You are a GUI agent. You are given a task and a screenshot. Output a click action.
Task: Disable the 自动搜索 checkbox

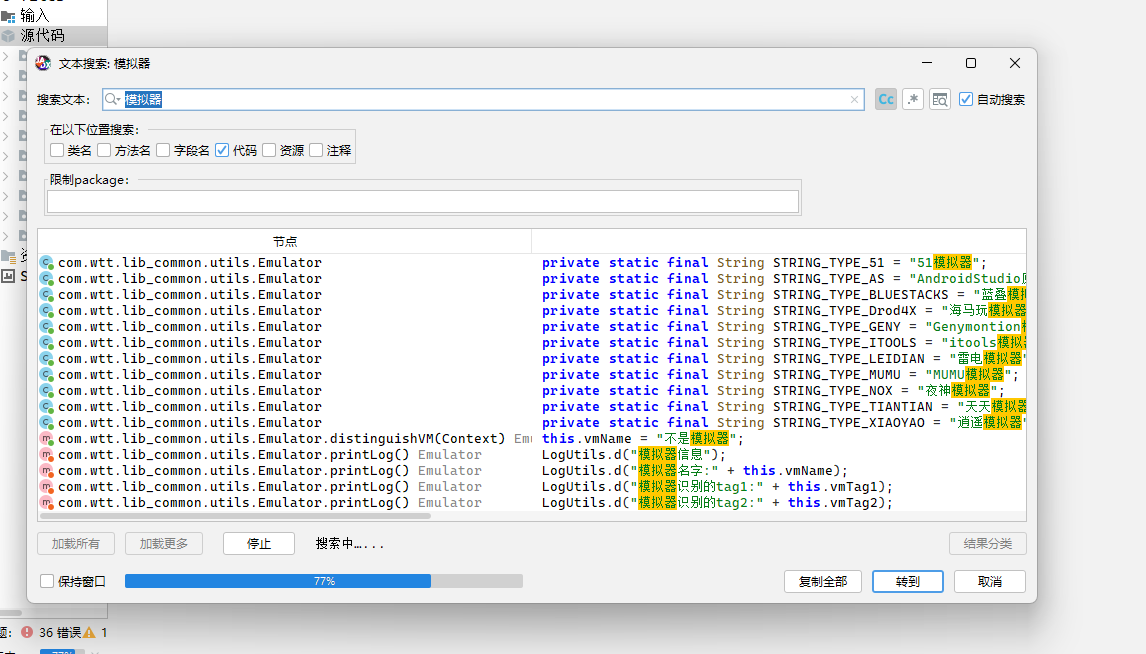pos(965,99)
